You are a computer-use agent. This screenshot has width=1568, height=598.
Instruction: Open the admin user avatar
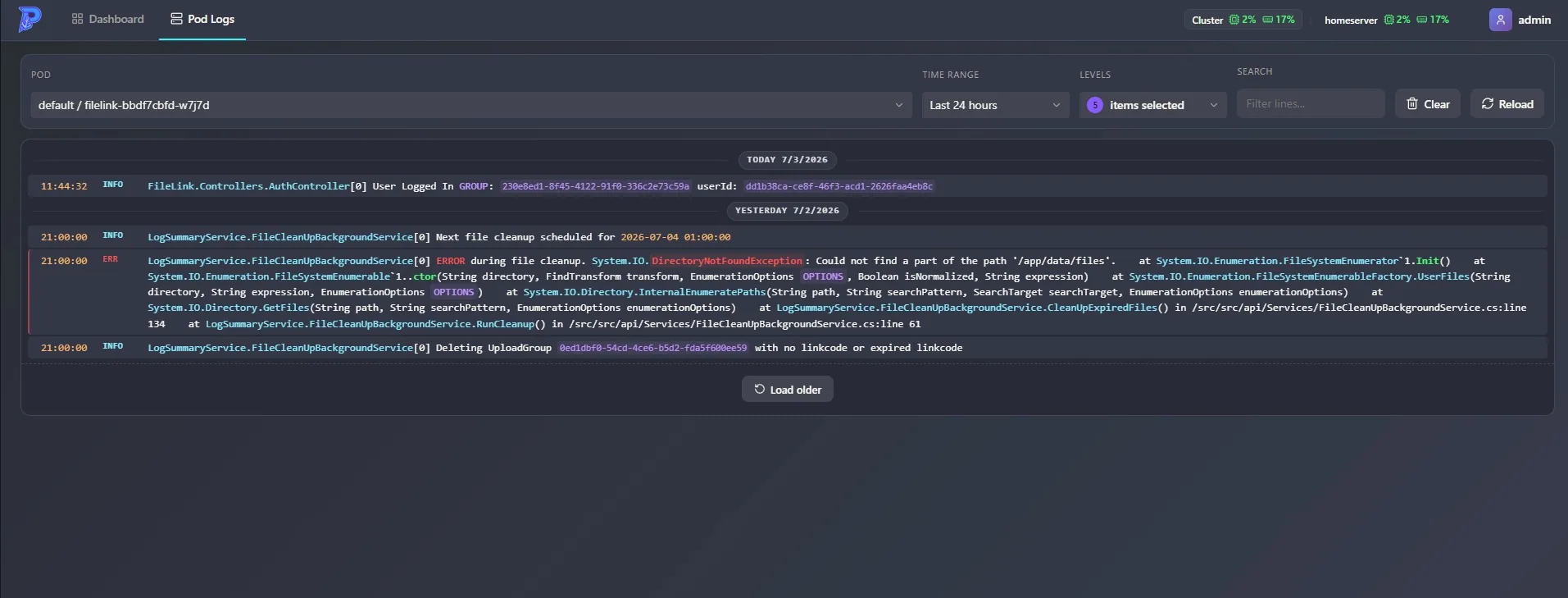(x=1500, y=20)
